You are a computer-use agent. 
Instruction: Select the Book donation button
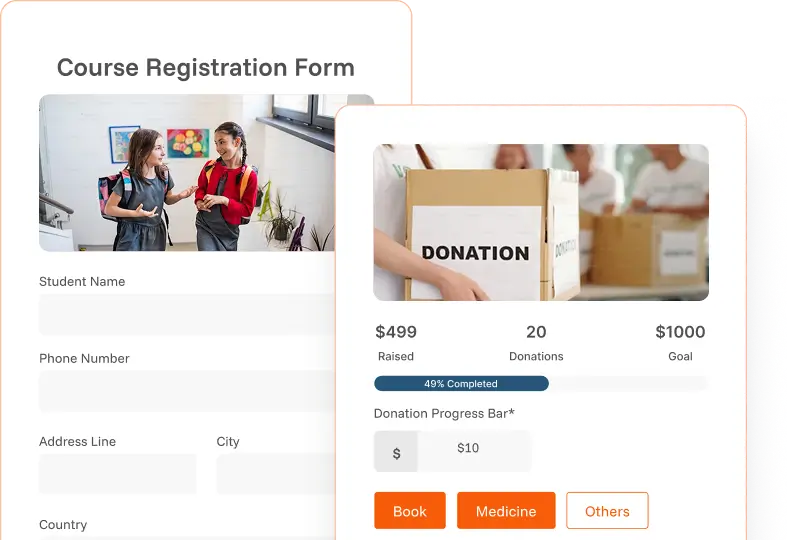(x=410, y=510)
